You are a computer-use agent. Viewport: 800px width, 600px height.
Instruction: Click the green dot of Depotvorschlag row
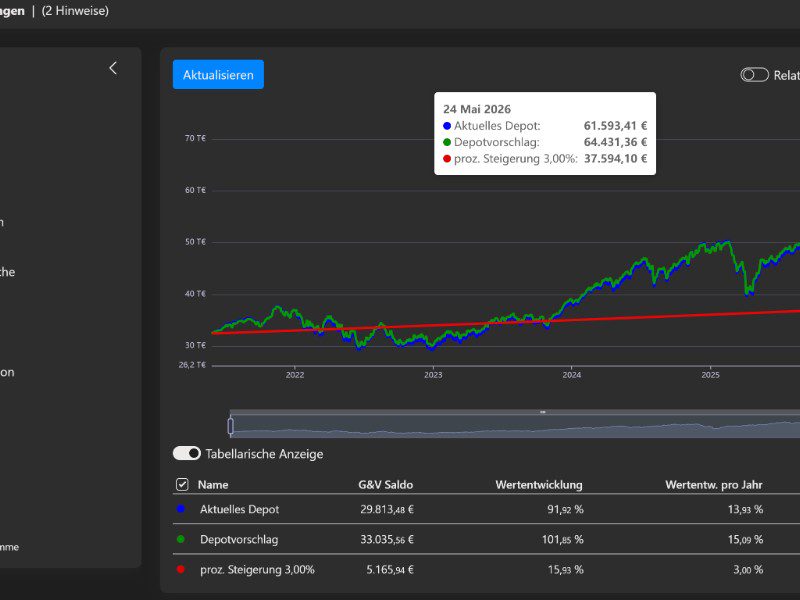(x=181, y=539)
